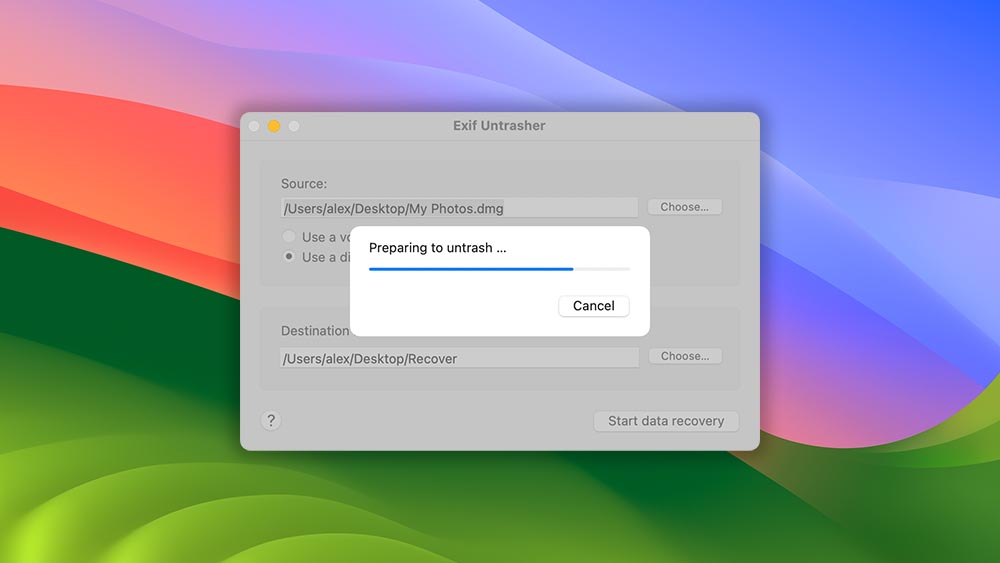Minimize the Exif Untrasher window
This screenshot has width=1000, height=563.
274,126
